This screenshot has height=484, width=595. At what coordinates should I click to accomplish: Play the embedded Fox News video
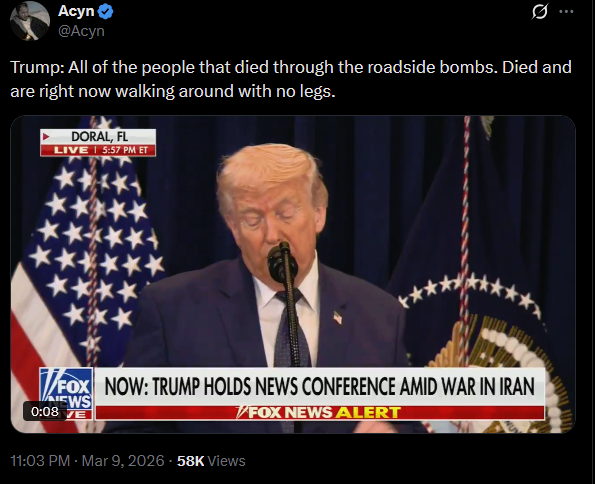pos(293,274)
